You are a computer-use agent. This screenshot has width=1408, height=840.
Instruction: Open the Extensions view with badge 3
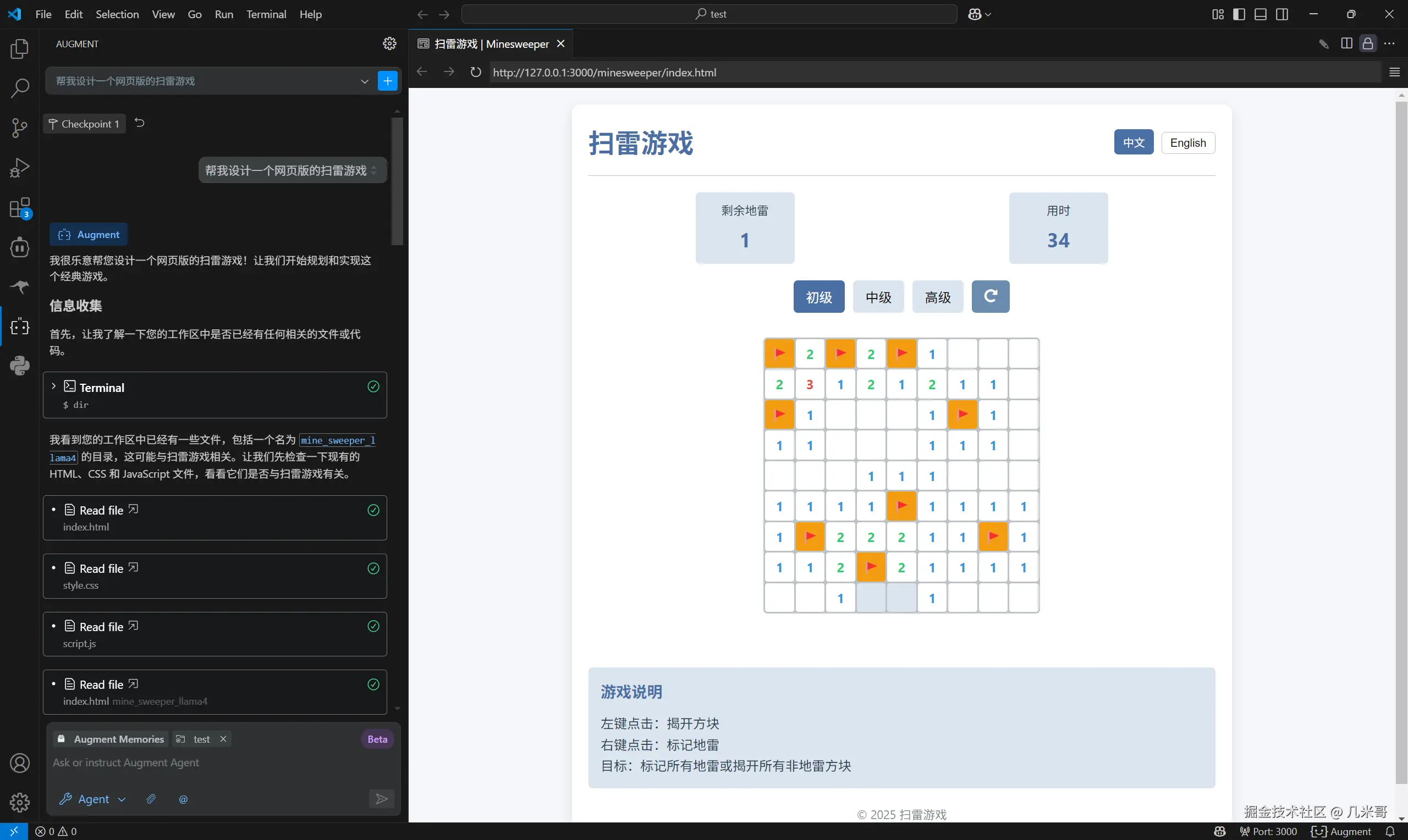click(x=19, y=208)
